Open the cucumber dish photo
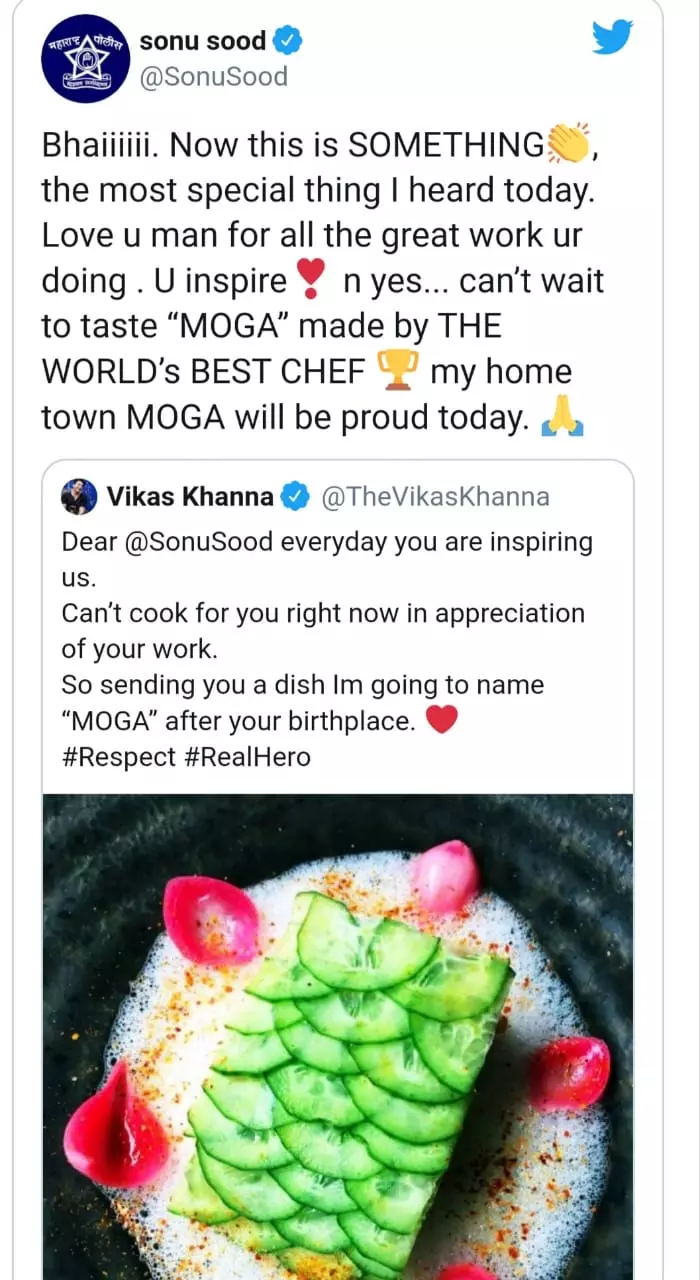The image size is (700, 1280). click(x=337, y=1040)
